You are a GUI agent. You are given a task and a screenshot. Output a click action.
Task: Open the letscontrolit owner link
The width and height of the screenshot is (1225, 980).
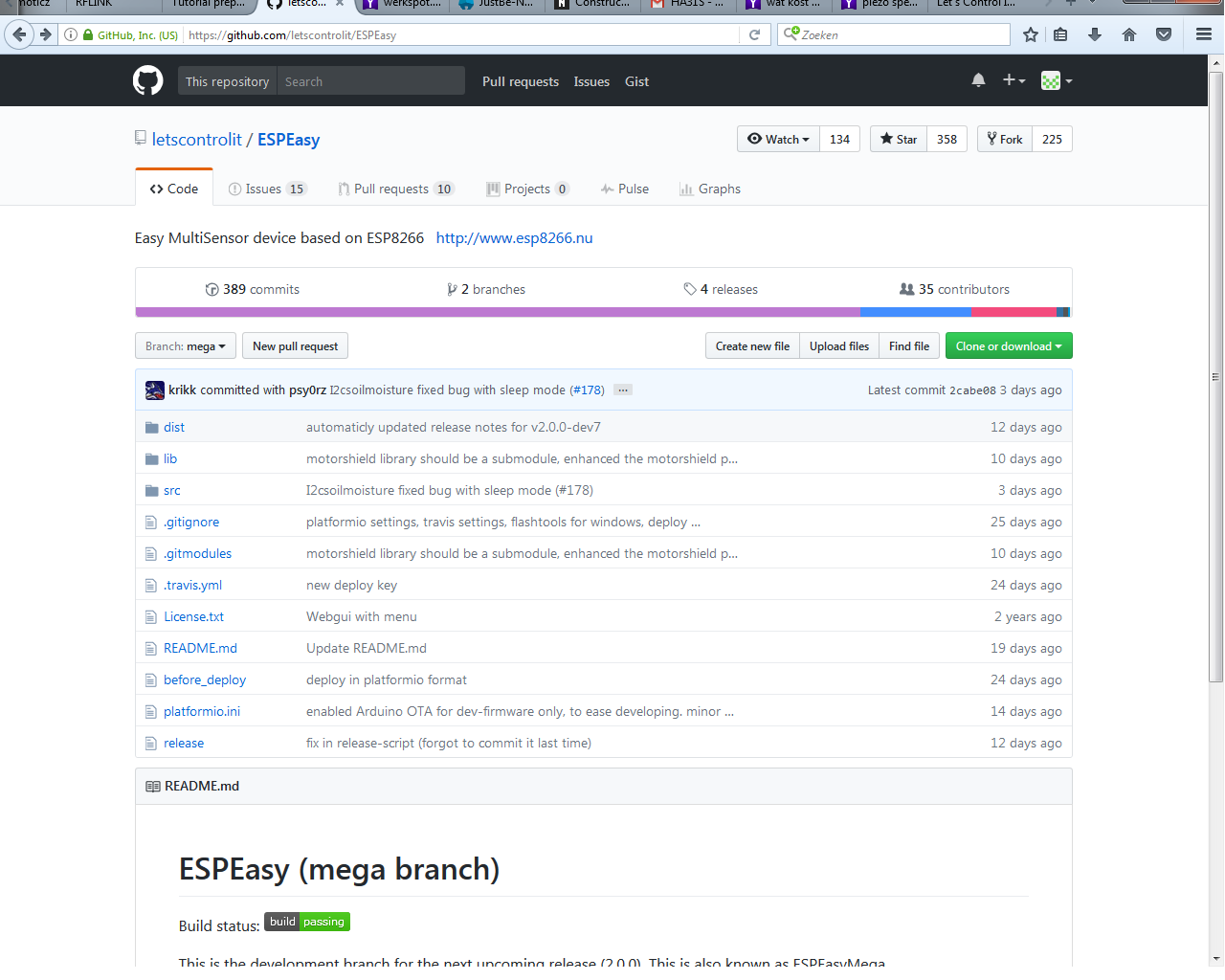coord(197,140)
